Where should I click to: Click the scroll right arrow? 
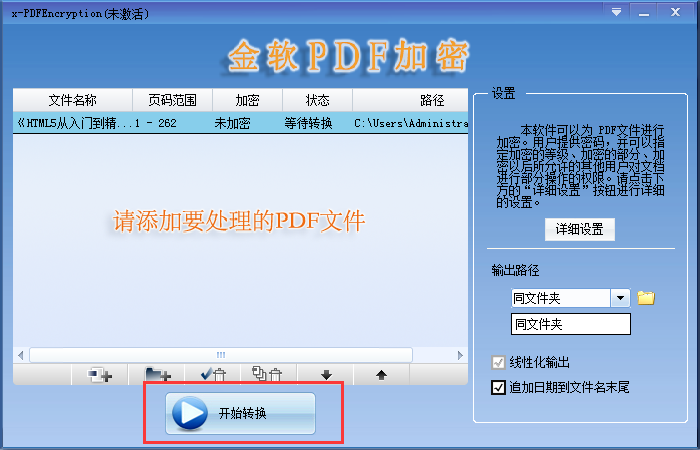pos(460,355)
